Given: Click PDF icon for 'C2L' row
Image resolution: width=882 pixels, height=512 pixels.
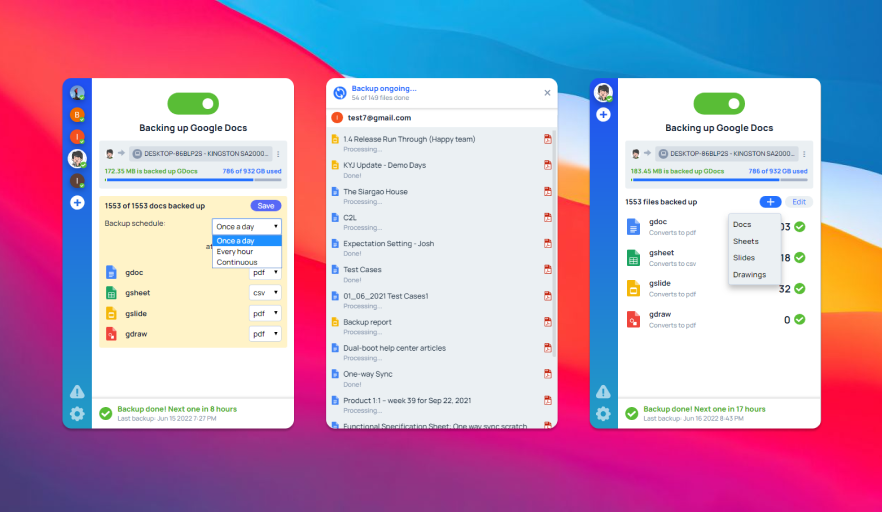Looking at the screenshot, I should (547, 218).
